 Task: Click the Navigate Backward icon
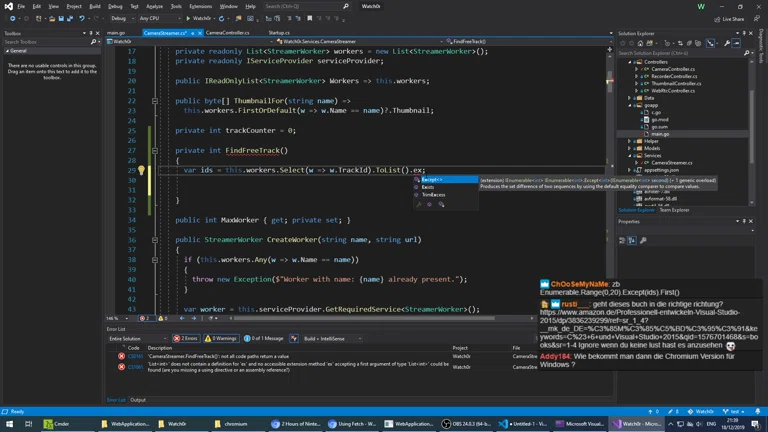(x=12, y=19)
